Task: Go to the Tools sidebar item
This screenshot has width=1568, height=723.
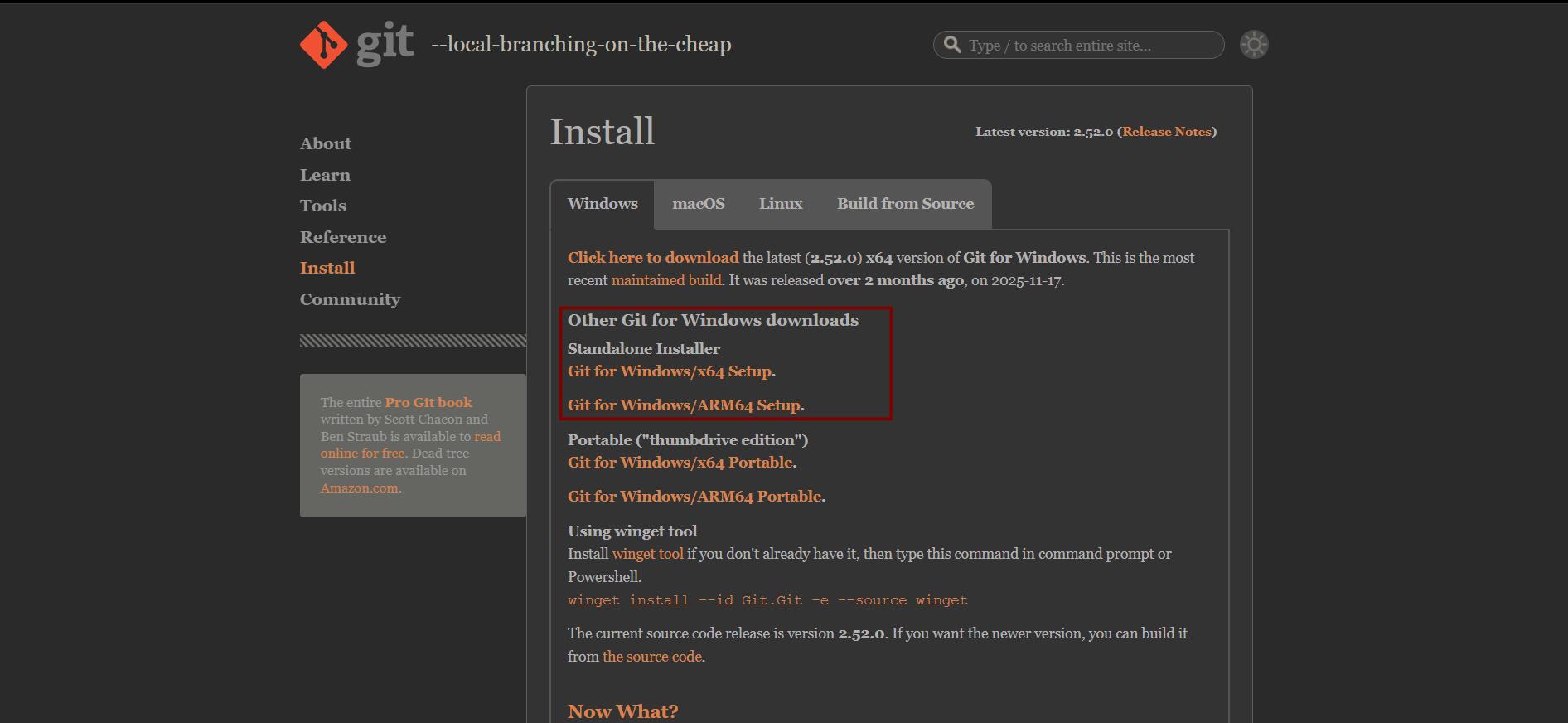Action: (x=323, y=206)
